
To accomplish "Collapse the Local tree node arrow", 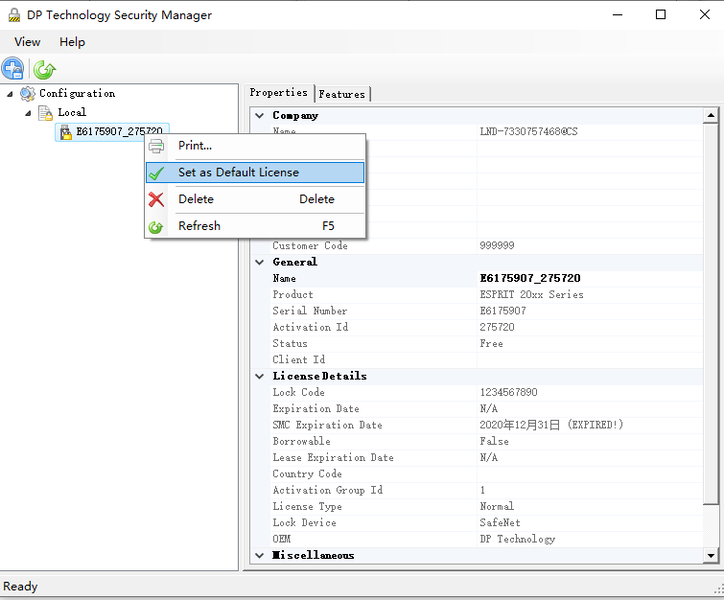I will click(28, 113).
